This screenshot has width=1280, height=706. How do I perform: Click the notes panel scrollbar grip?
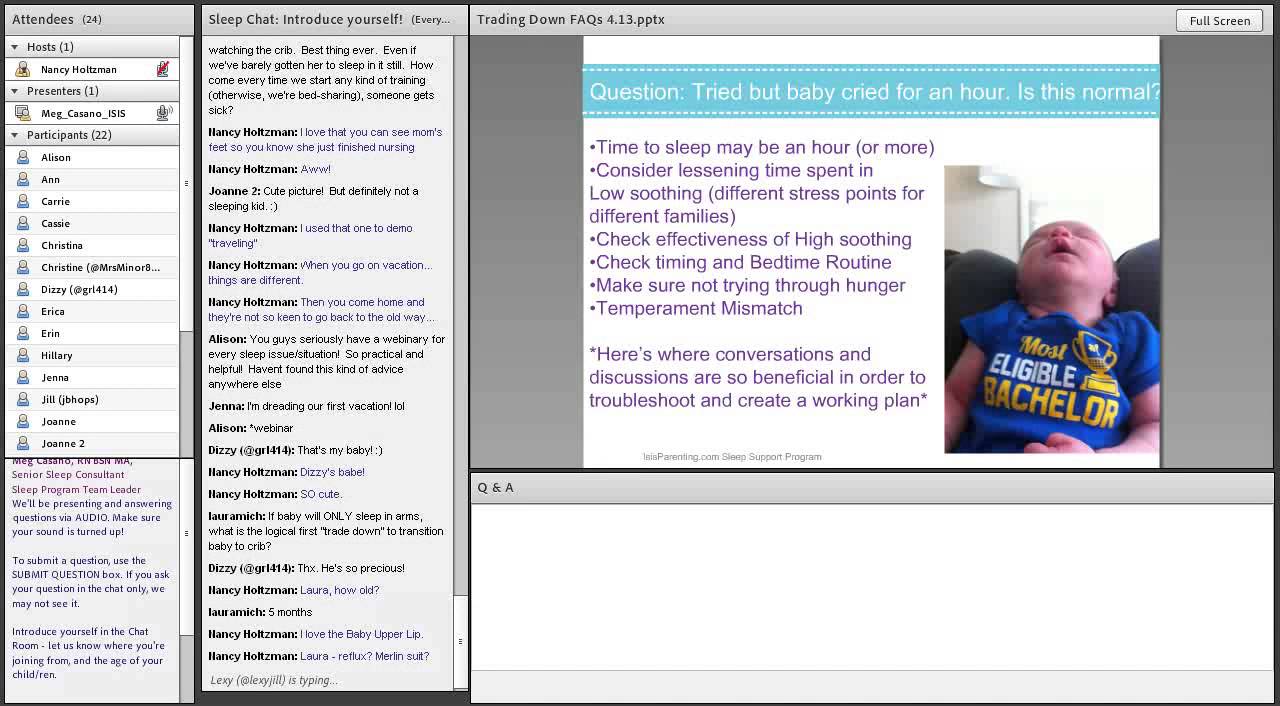point(186,533)
